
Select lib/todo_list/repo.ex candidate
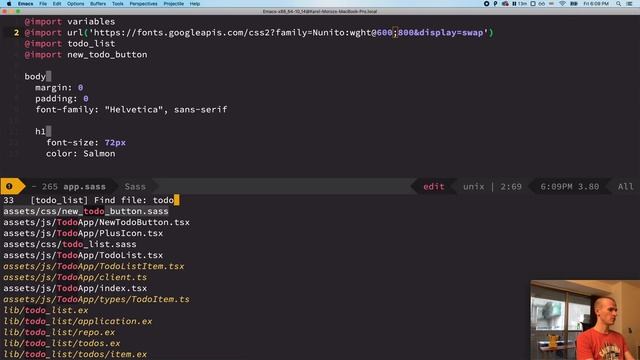59,332
